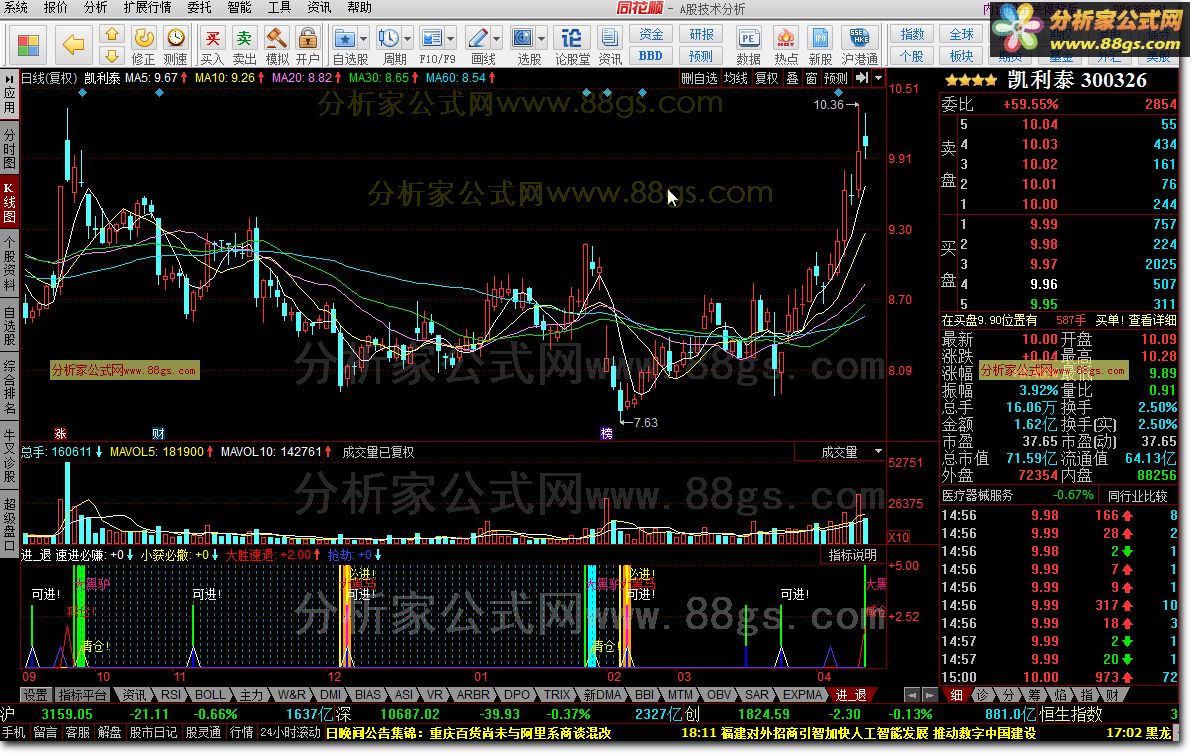The image size is (1192, 754).
Task: Open the 模拟 gavel icon
Action: 276,37
